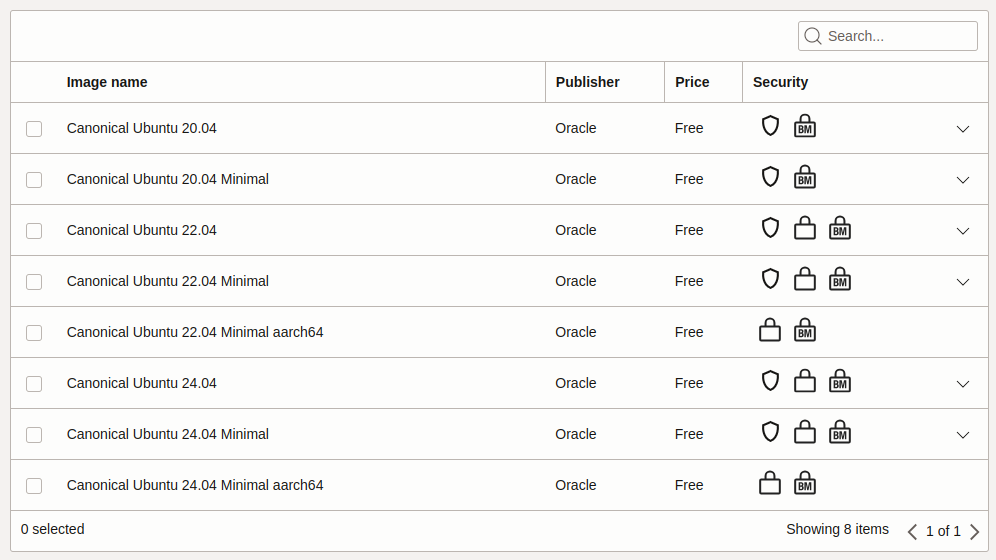996x560 pixels.
Task: Expand the Canonical Ubuntu 20.04 row details
Action: [963, 129]
